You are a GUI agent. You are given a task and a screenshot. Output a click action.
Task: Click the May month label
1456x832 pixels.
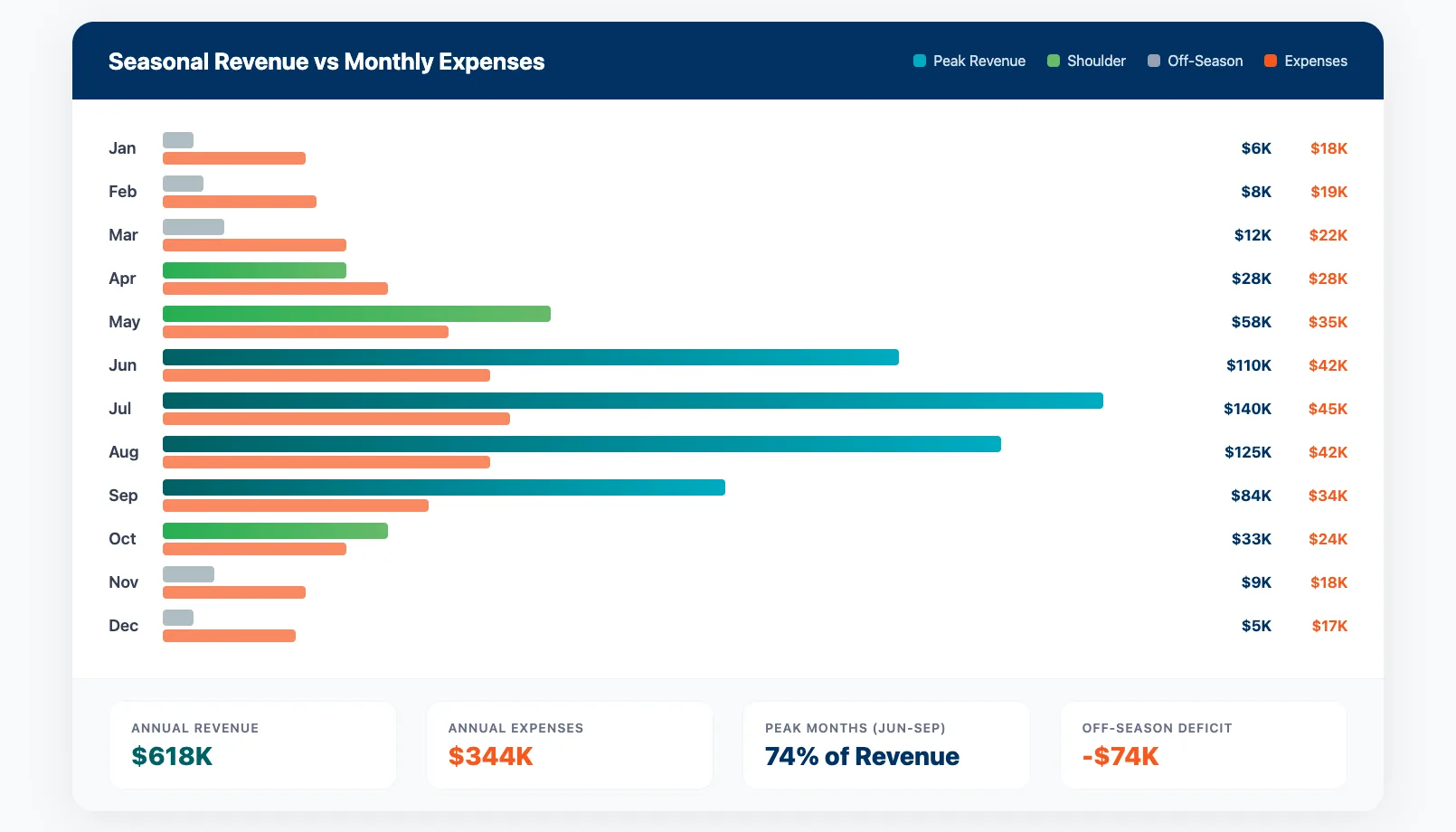(125, 322)
